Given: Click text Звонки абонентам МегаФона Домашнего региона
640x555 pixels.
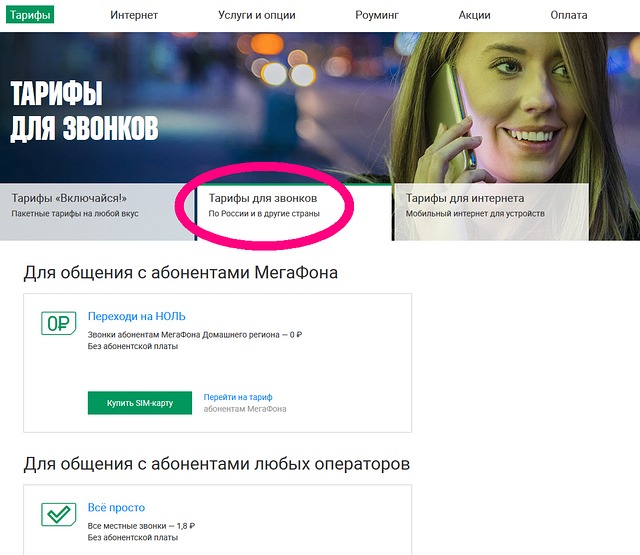Looking at the screenshot, I should click(x=184, y=335).
